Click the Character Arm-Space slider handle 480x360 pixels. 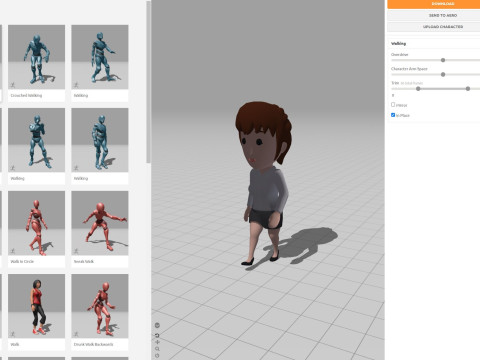pyautogui.click(x=443, y=74)
